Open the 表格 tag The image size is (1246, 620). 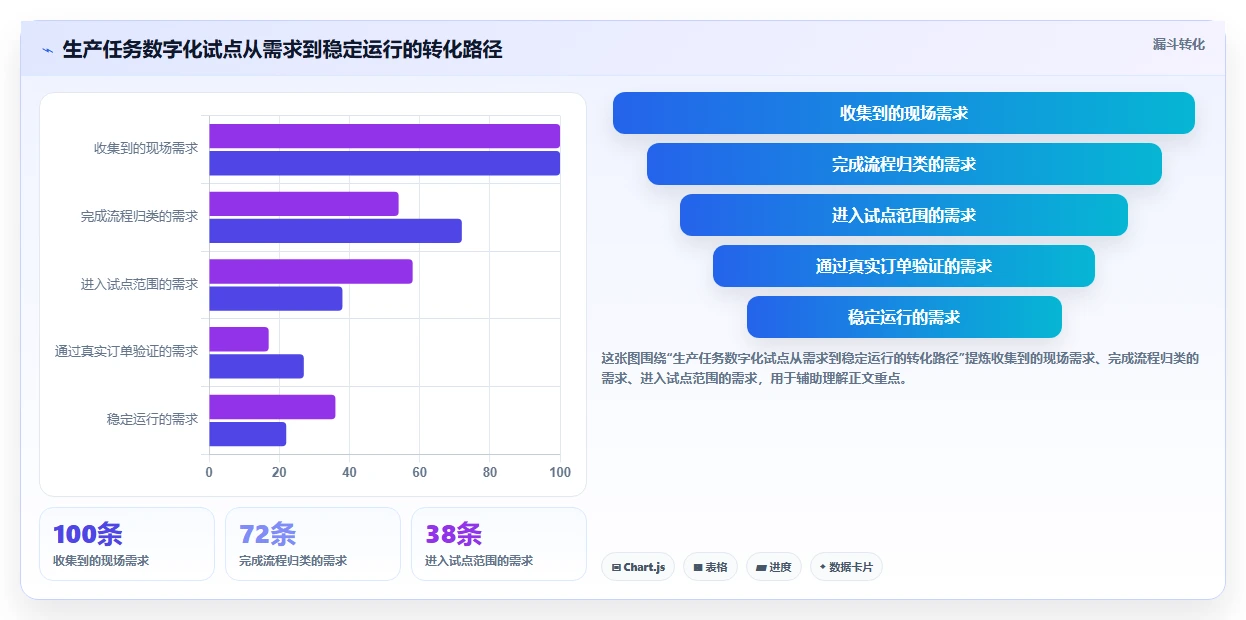coord(710,567)
